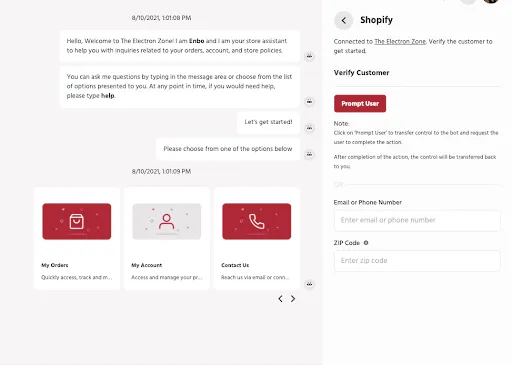Click bot avatar beside welcome message
This screenshot has width=512, height=365.
tap(310, 56)
